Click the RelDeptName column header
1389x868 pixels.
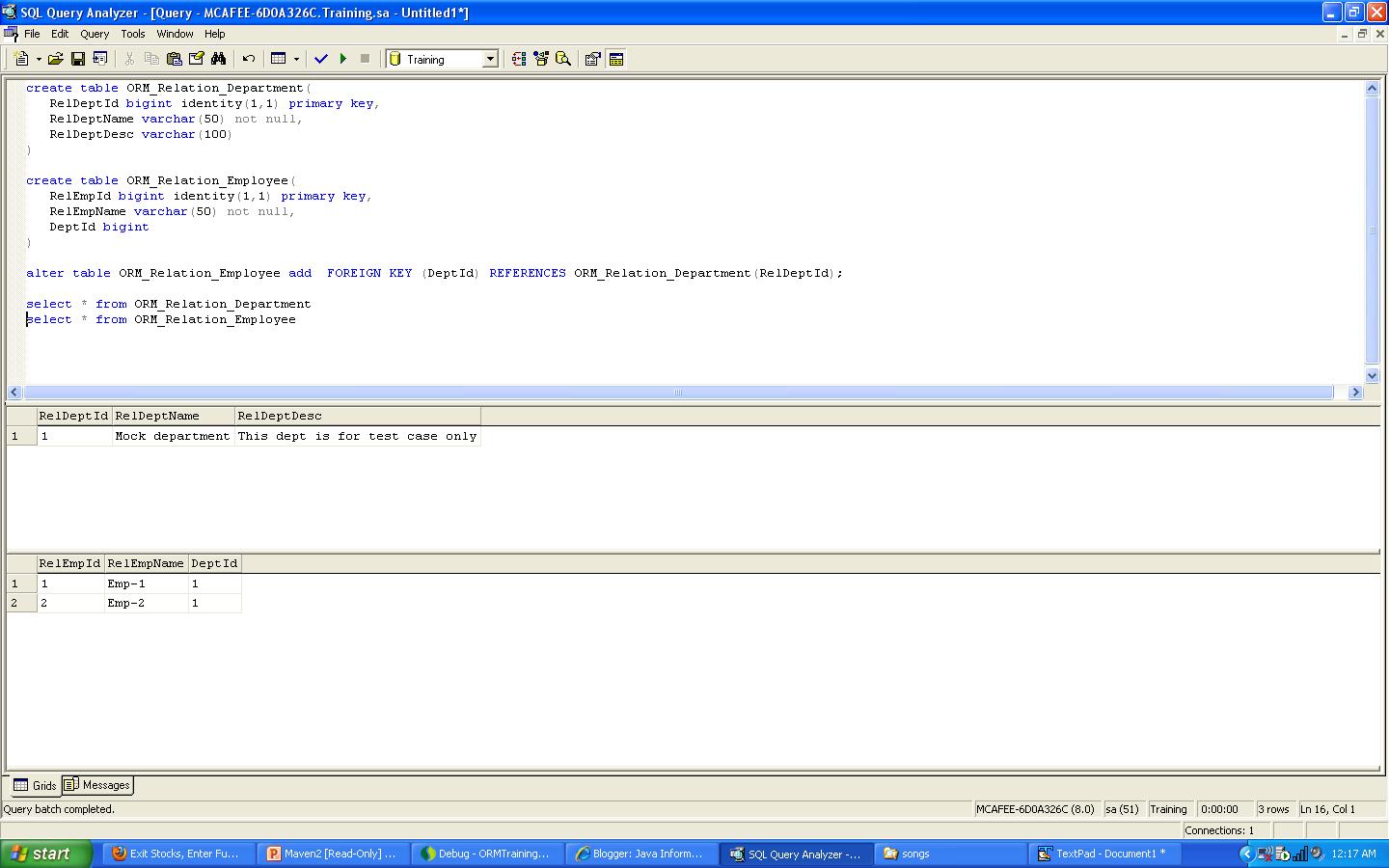[174, 416]
